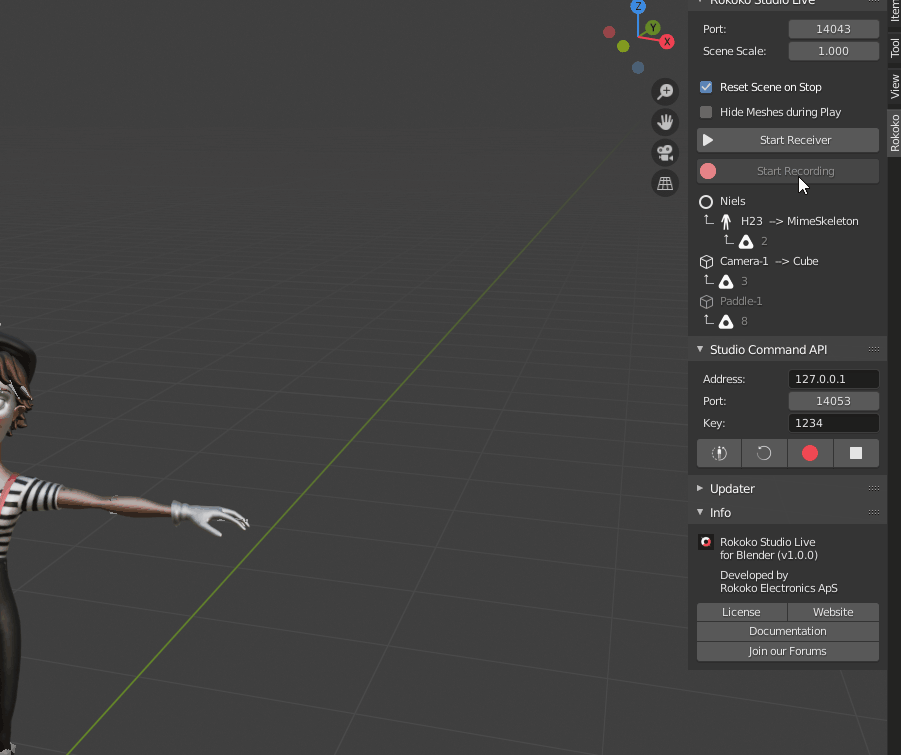
Task: Click the mime character's gloved hand
Action: pyautogui.click(x=211, y=517)
